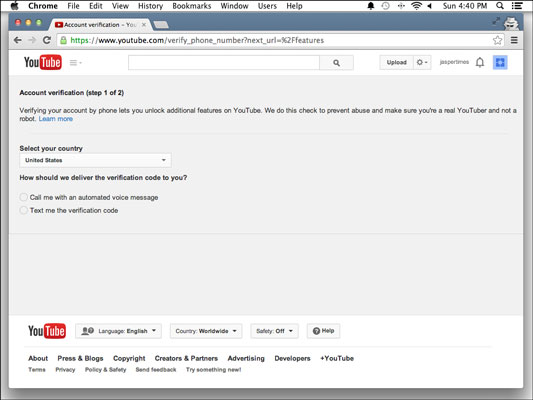Open the gear settings dropdown next to Upload
The image size is (533, 400).
(422, 63)
